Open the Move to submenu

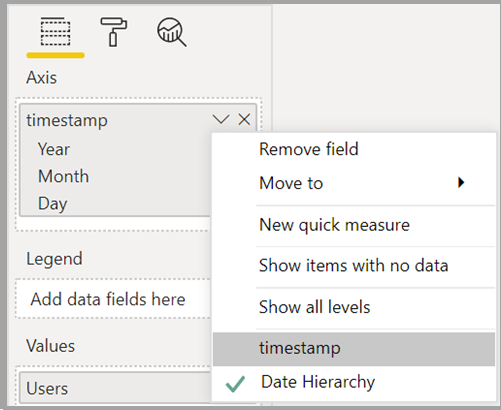coord(354,183)
